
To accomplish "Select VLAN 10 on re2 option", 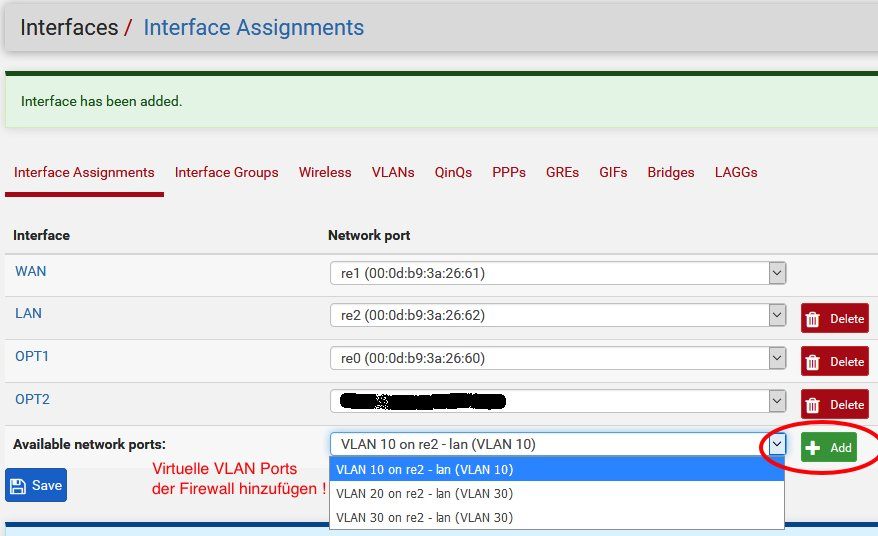I will 557,469.
